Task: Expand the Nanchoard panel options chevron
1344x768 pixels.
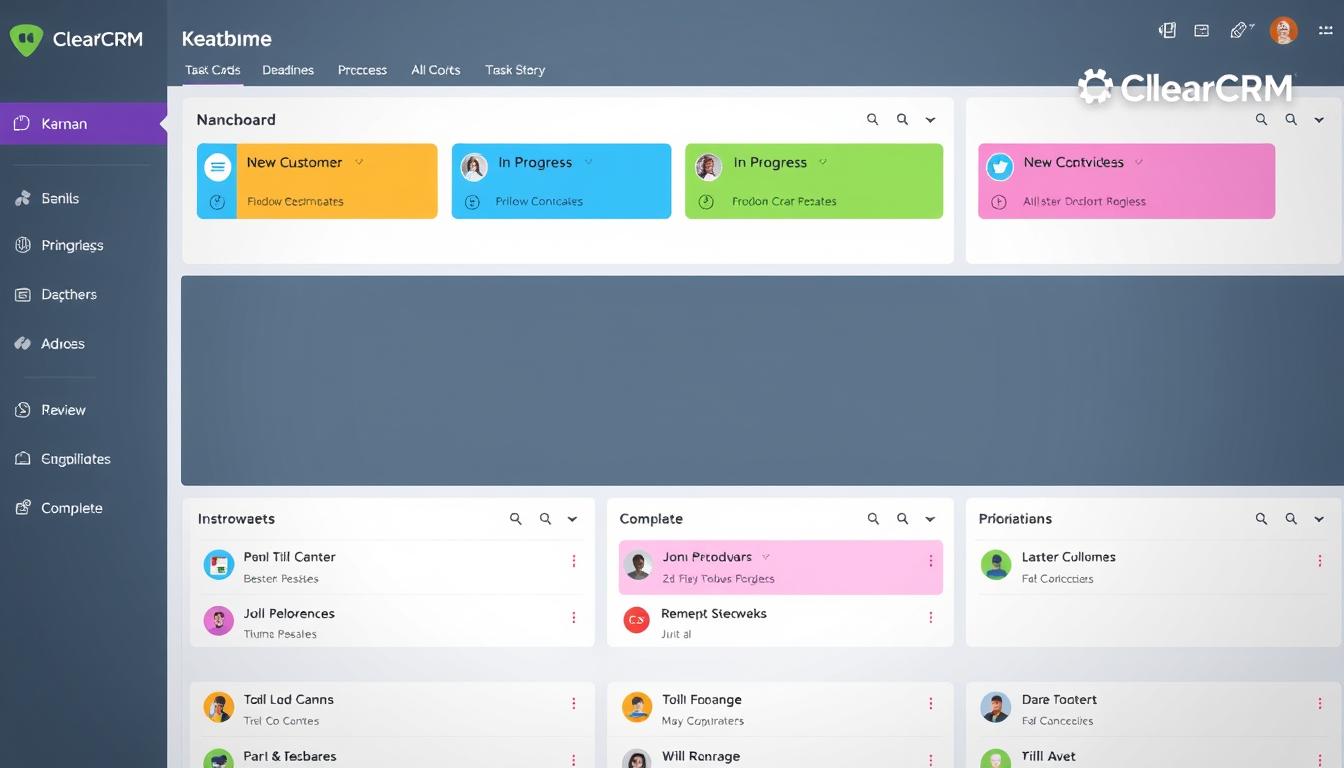Action: click(930, 119)
